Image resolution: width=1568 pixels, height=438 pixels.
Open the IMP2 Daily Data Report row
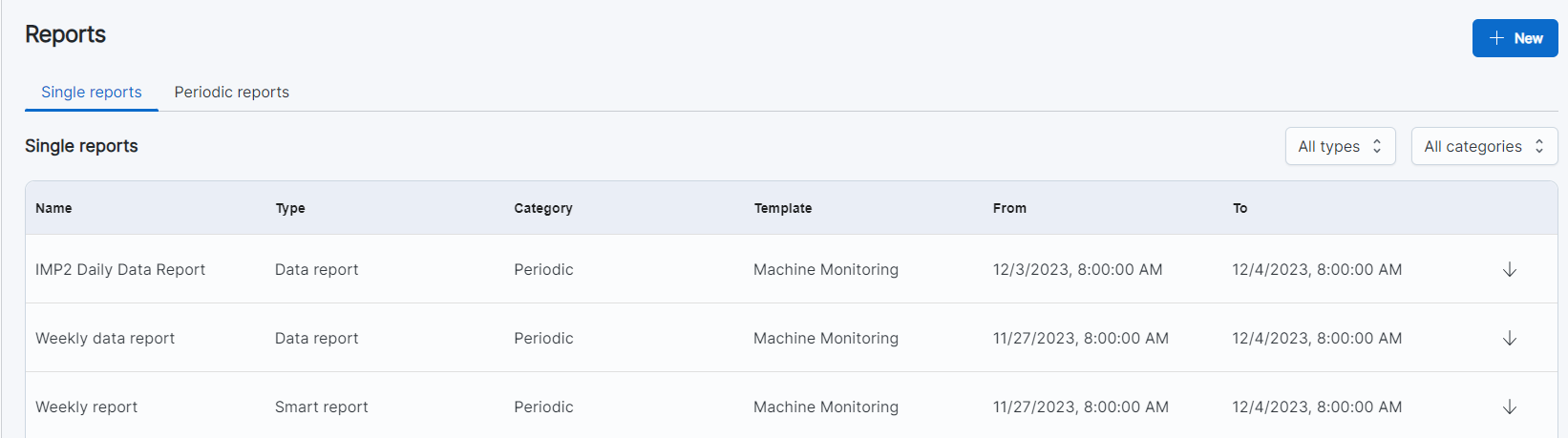coord(791,269)
